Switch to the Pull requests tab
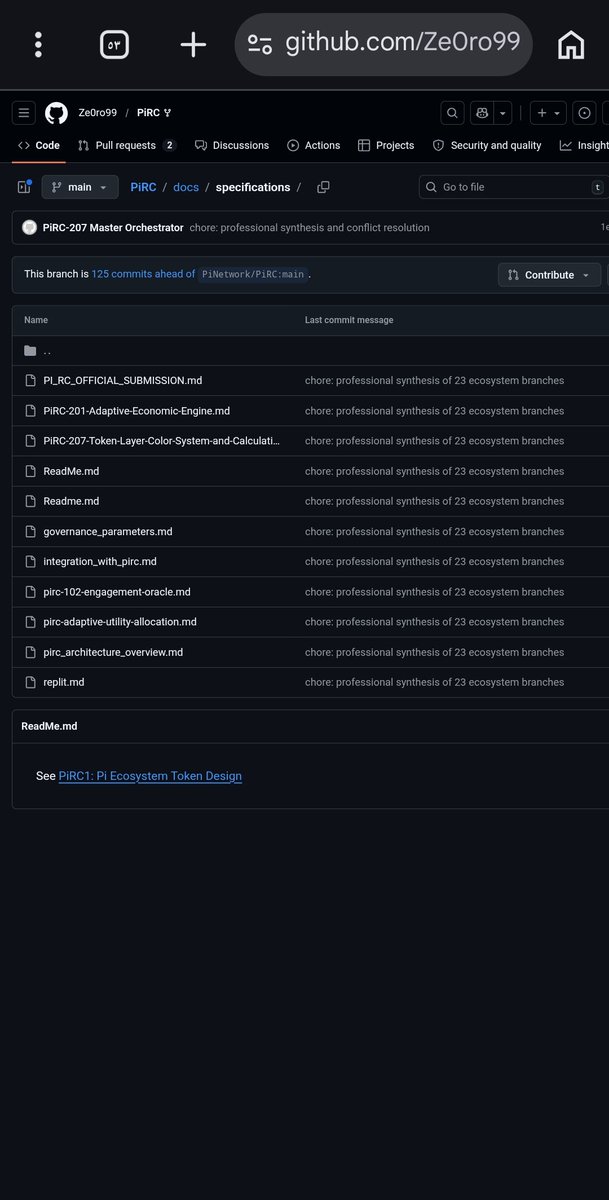The height and width of the screenshot is (1200, 609). click(x=127, y=145)
